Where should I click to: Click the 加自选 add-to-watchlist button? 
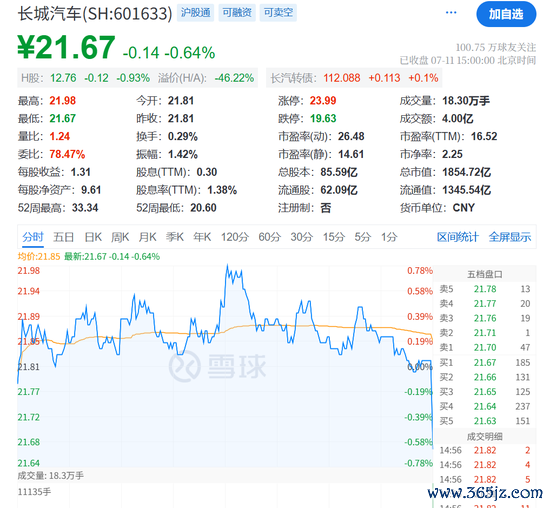pos(506,14)
